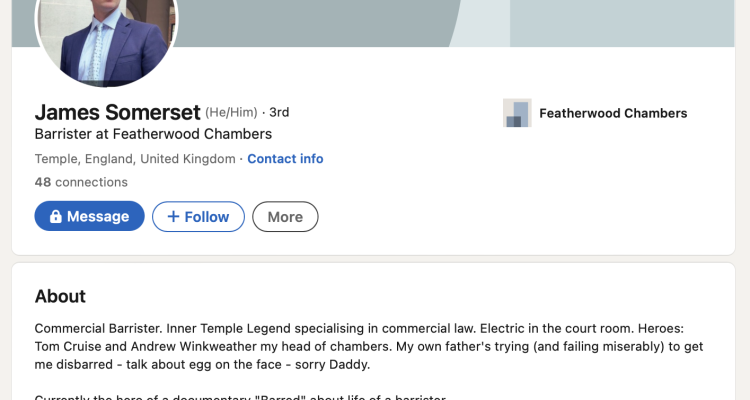Follow James Somerset

(199, 217)
